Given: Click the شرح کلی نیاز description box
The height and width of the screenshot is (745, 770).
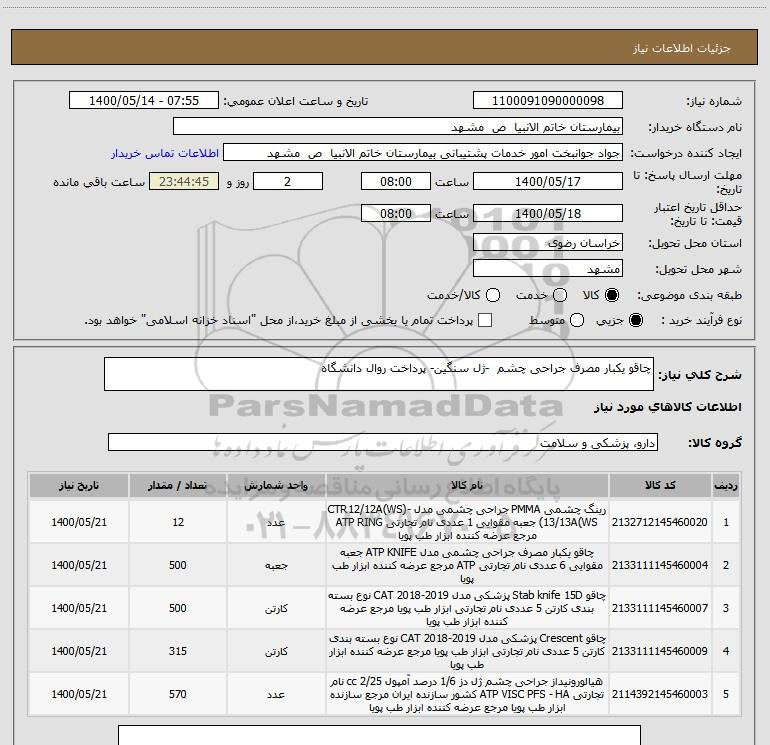Looking at the screenshot, I should coord(379,374).
